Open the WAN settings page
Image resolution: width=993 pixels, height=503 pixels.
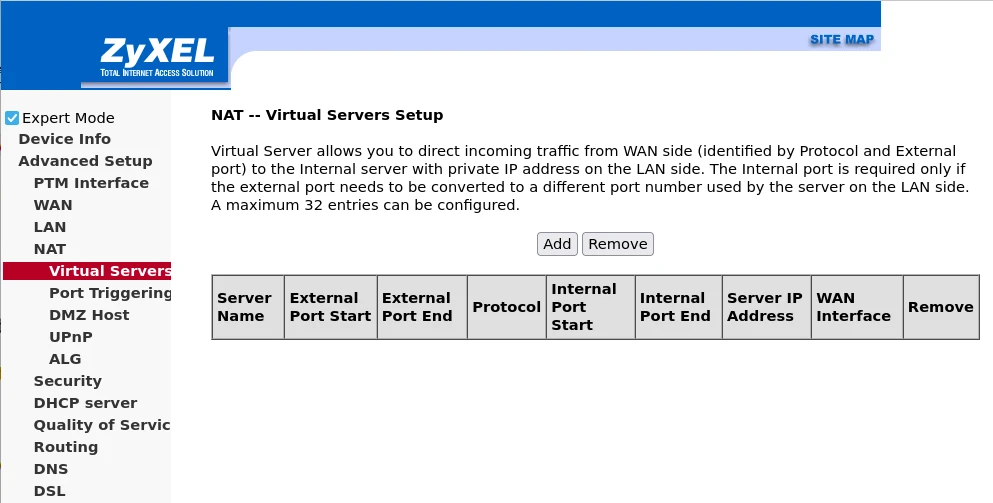point(53,205)
